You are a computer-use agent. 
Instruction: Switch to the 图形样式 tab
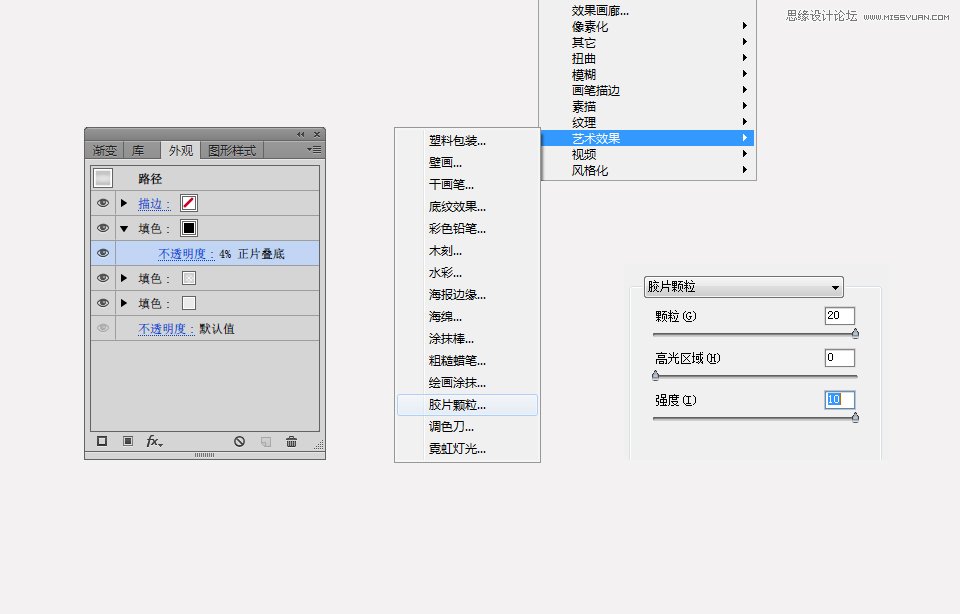point(232,150)
